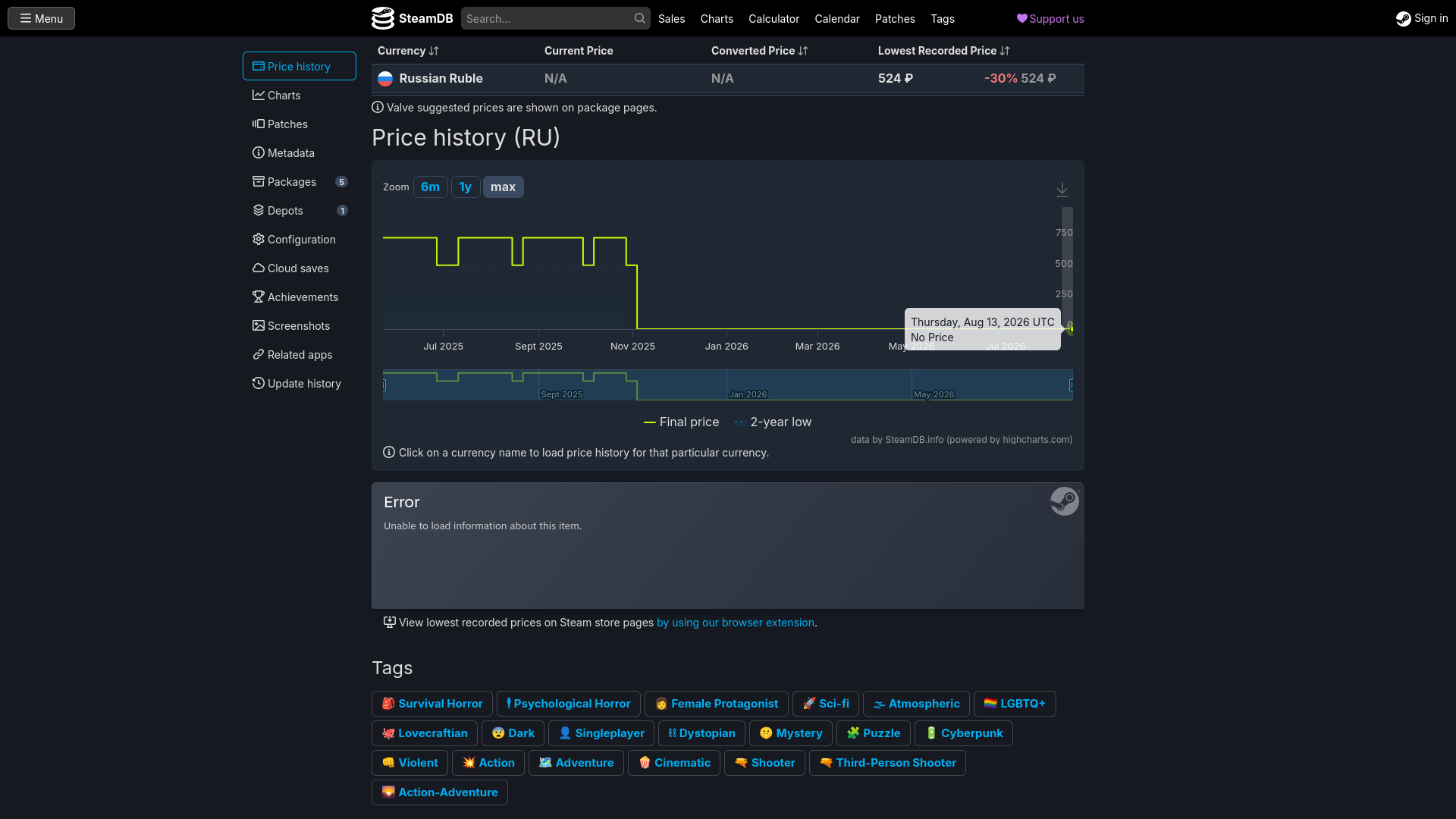The image size is (1456, 819).
Task: Sort by Lowest Recorded Price arrows
Action: [x=1005, y=51]
